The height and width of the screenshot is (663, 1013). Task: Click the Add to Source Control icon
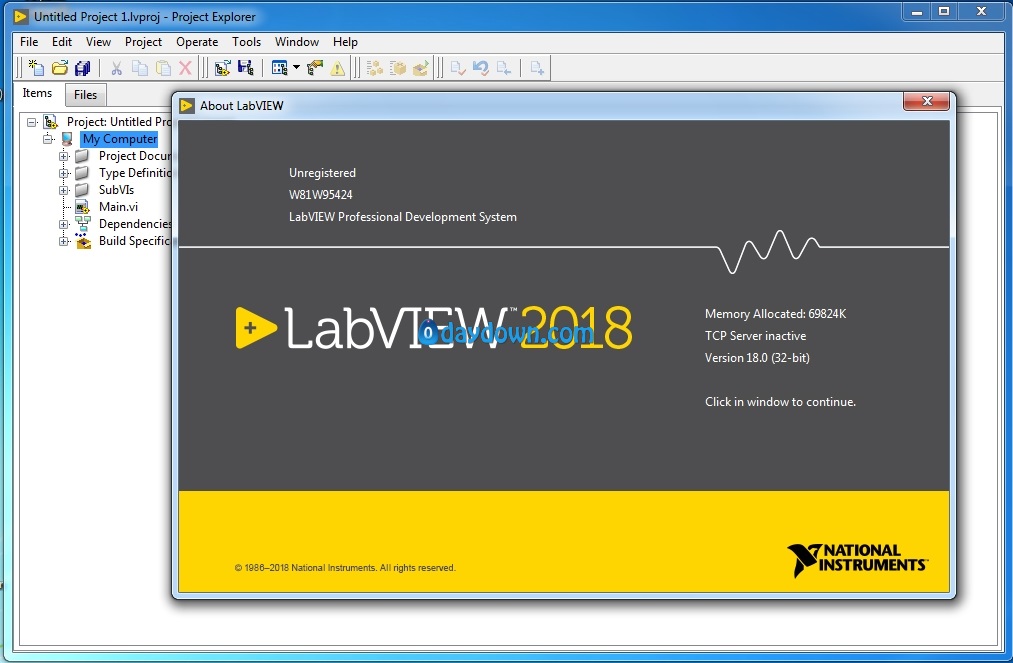click(537, 68)
